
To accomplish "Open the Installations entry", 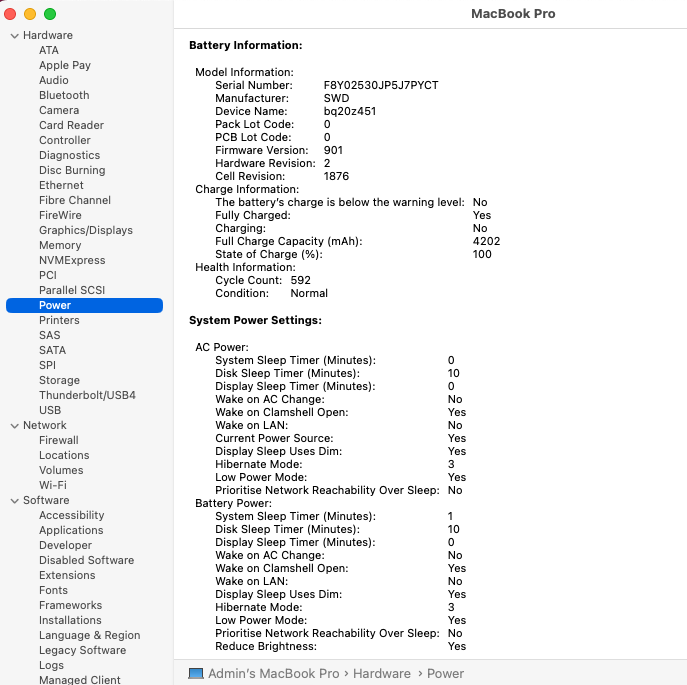I will 70,620.
